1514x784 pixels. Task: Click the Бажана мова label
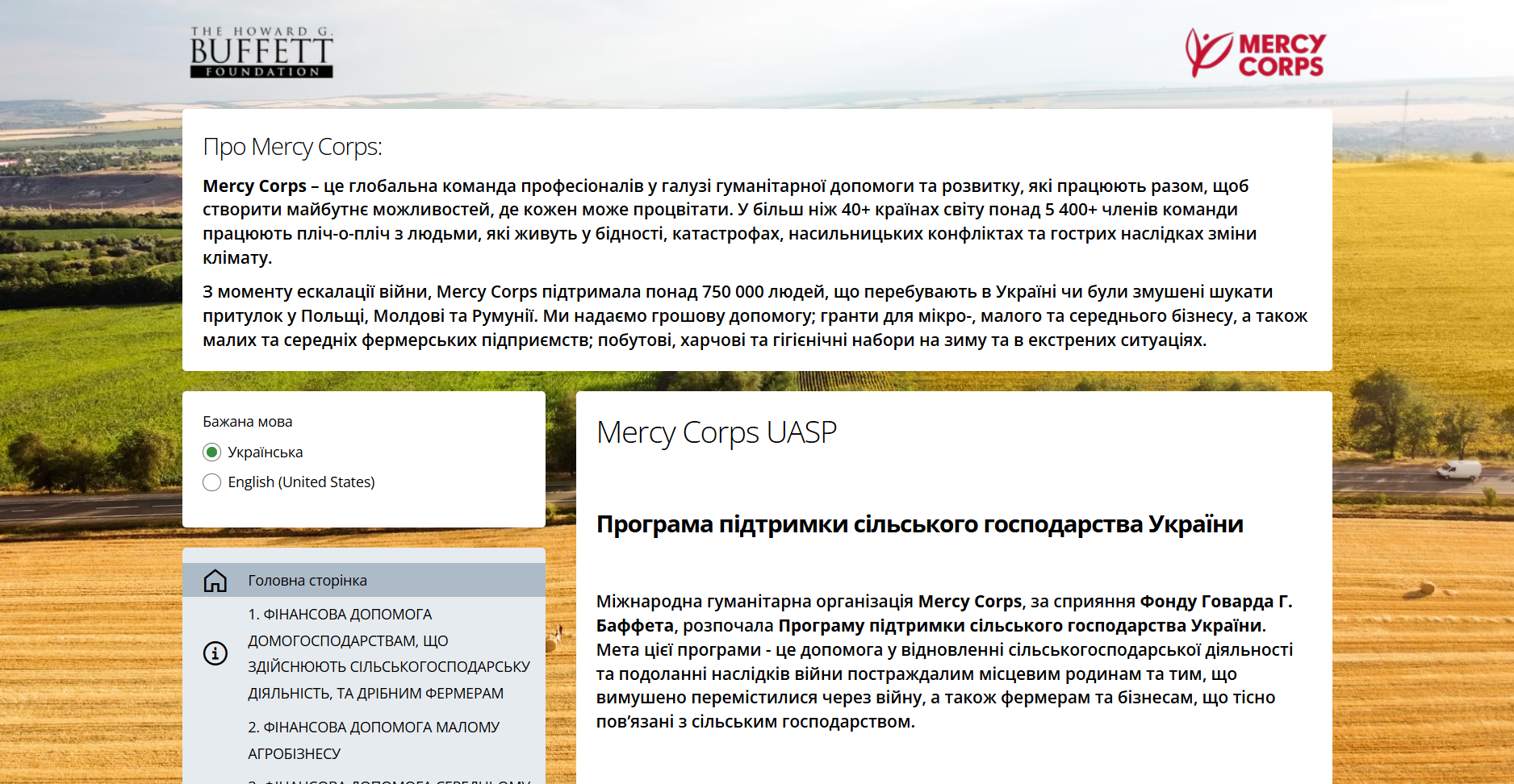coord(248,422)
